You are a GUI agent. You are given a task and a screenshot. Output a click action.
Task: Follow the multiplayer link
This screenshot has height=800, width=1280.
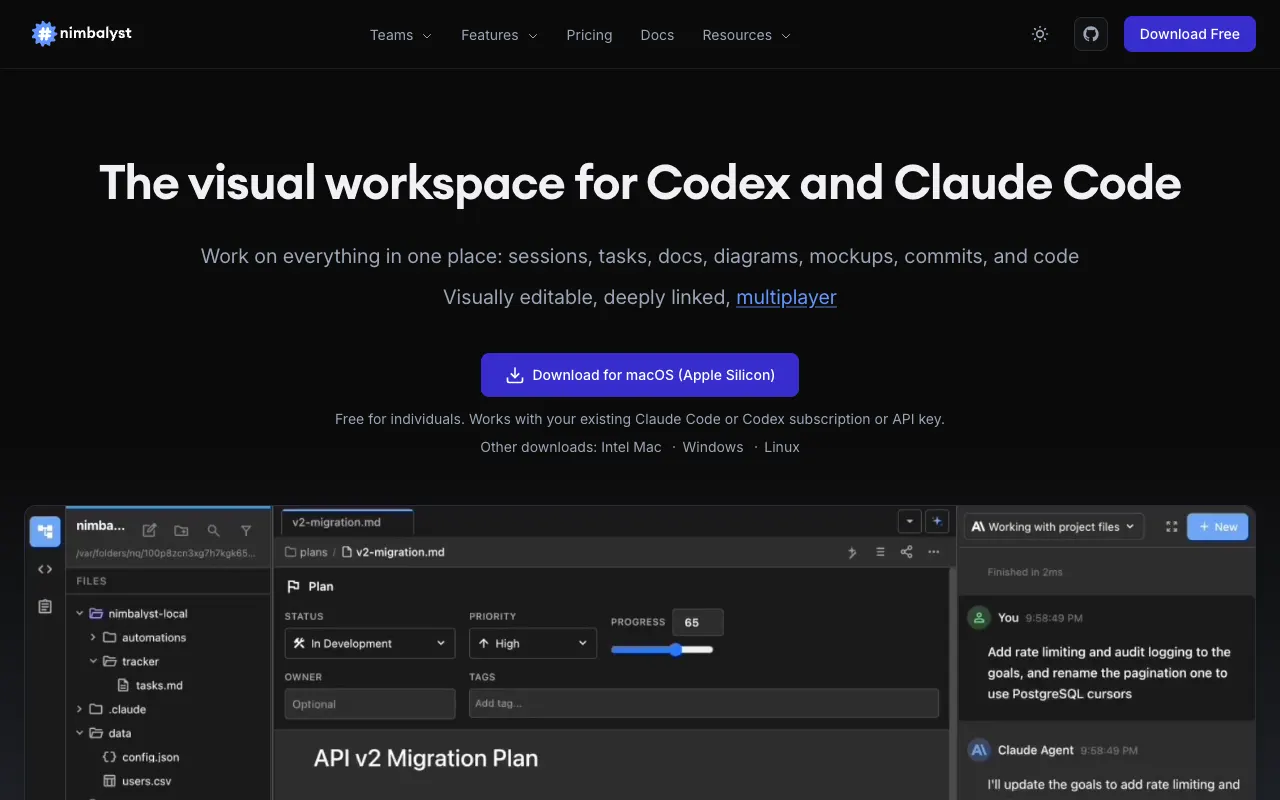[786, 297]
